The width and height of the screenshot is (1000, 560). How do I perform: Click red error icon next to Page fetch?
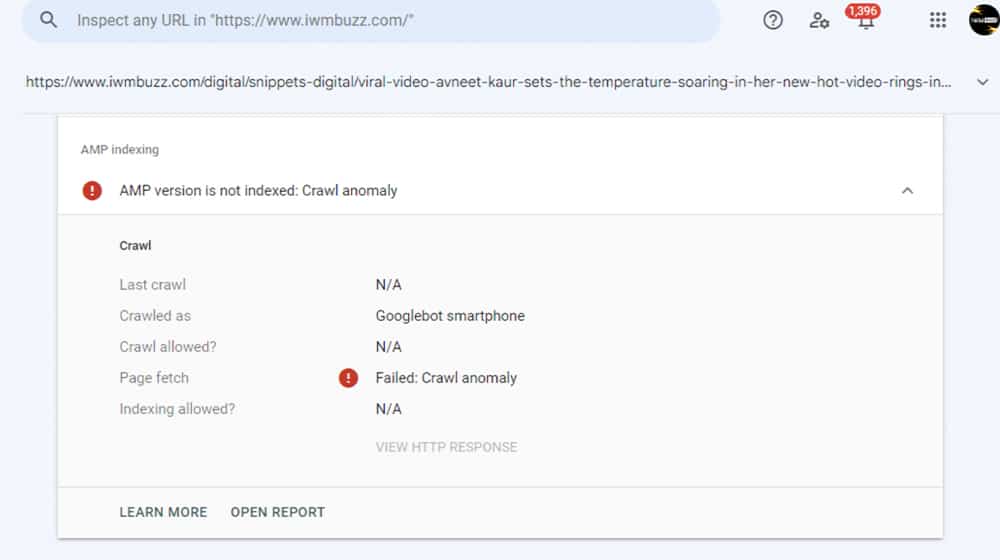coord(348,378)
